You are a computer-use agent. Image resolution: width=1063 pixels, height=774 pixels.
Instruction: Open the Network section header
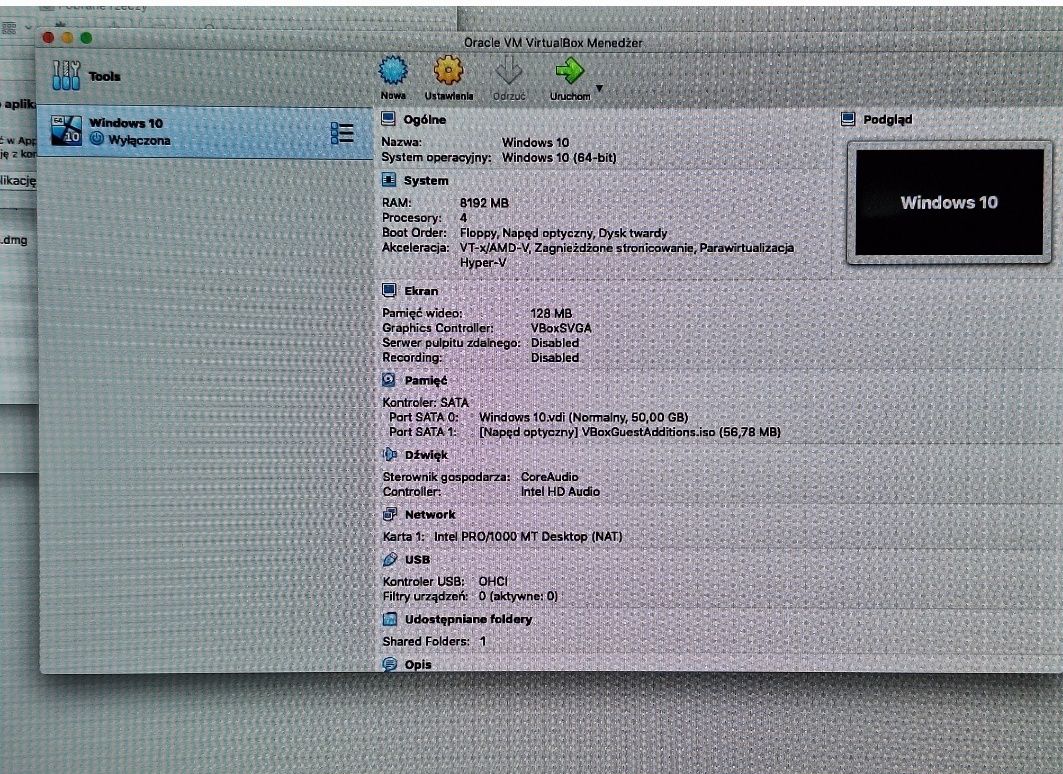[430, 515]
